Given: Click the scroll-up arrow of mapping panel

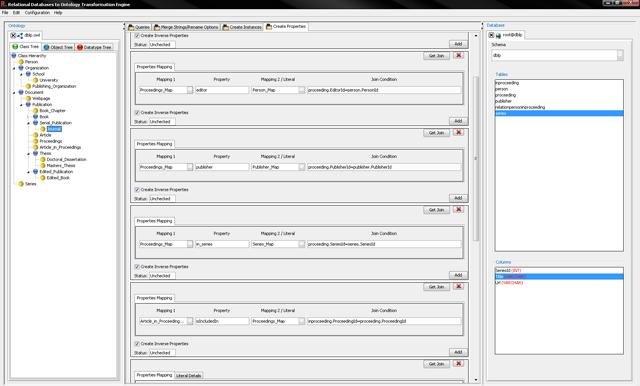Looking at the screenshot, I should click(x=476, y=36).
